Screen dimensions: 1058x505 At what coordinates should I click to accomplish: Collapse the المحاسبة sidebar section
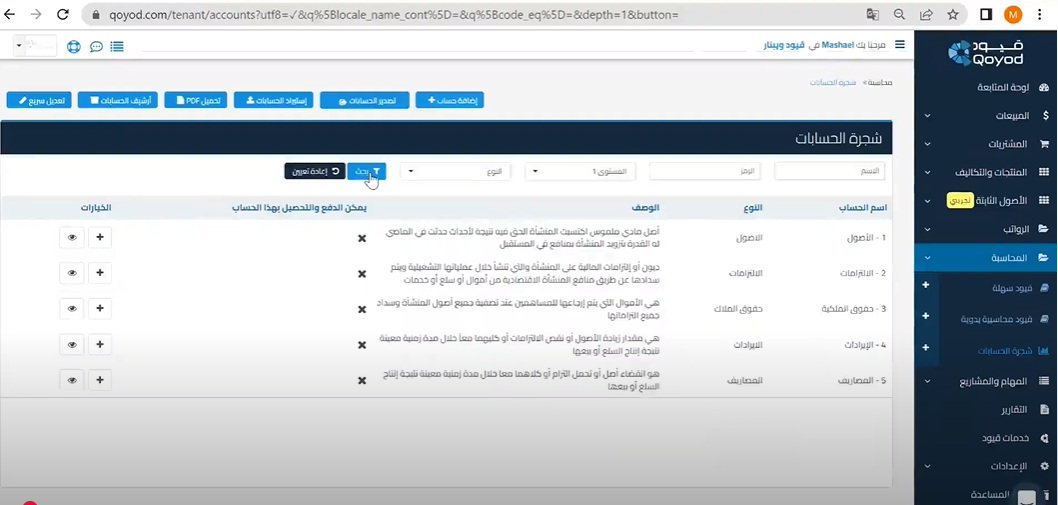tap(928, 257)
